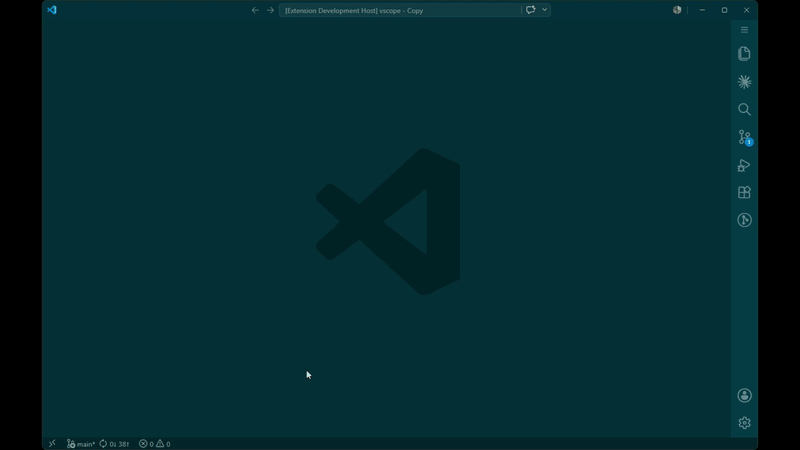This screenshot has width=800, height=450.
Task: Open problems panel showing 0 errors 0 warnings
Action: (155, 444)
